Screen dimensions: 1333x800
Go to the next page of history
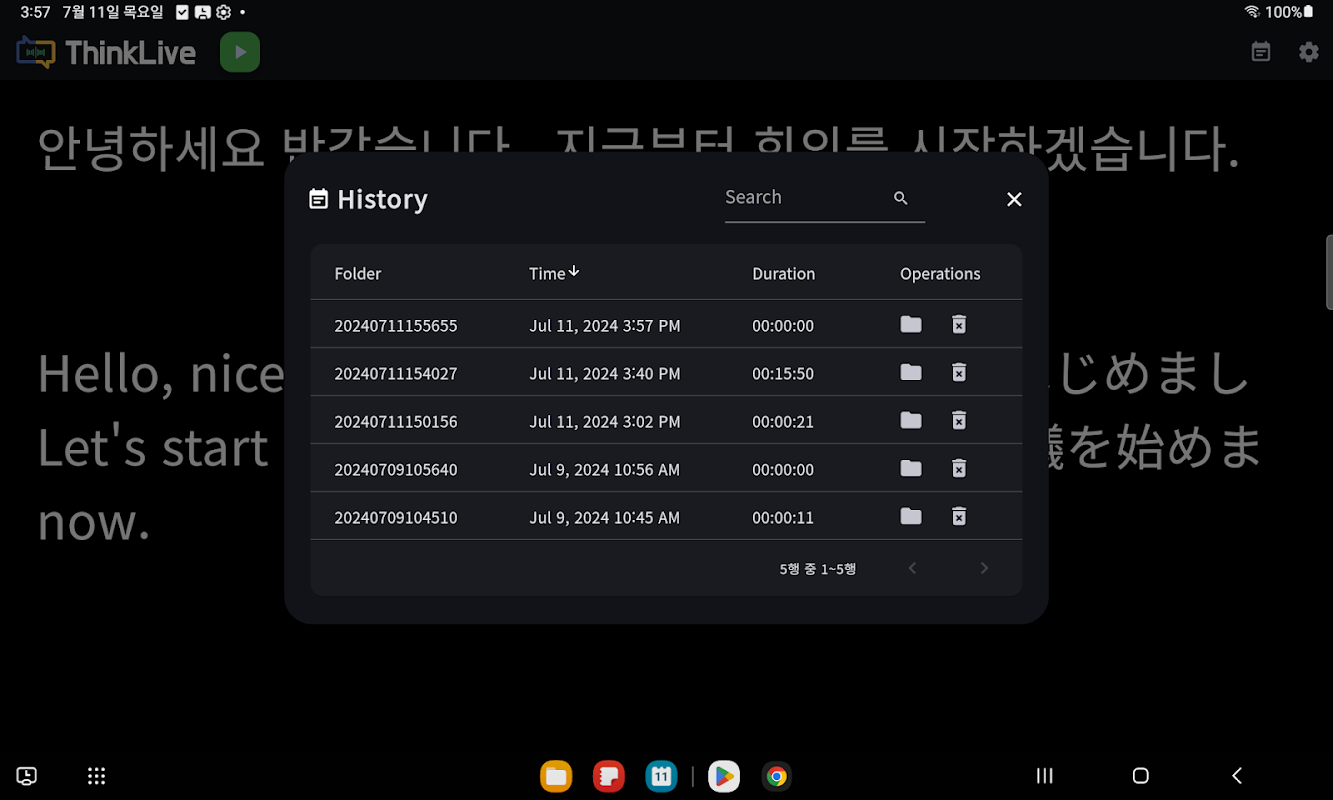point(984,568)
